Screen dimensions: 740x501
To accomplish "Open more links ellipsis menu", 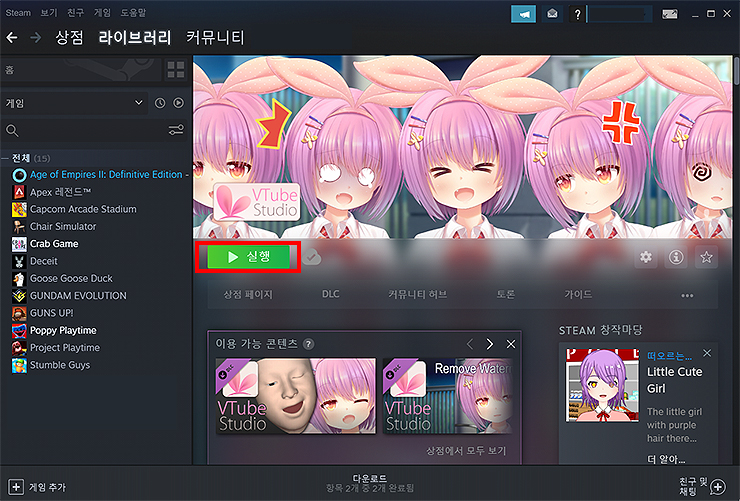I will (x=687, y=295).
